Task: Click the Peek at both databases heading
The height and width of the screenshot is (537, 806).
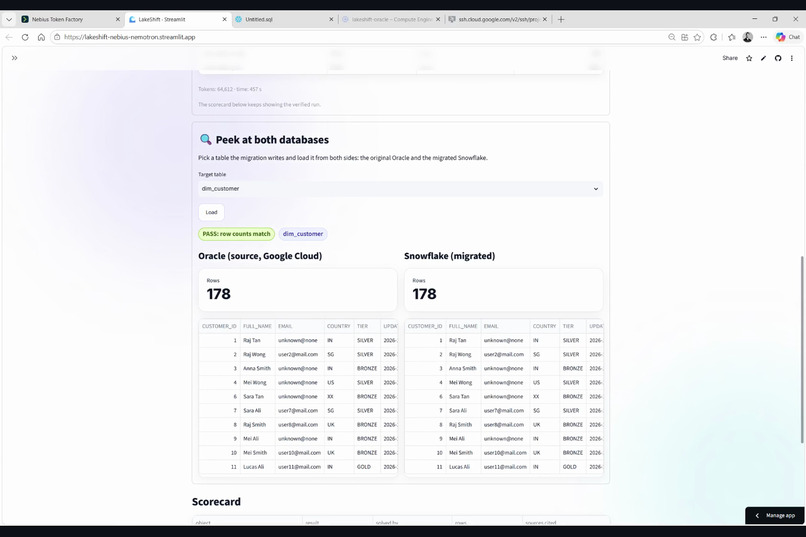Action: click(272, 140)
